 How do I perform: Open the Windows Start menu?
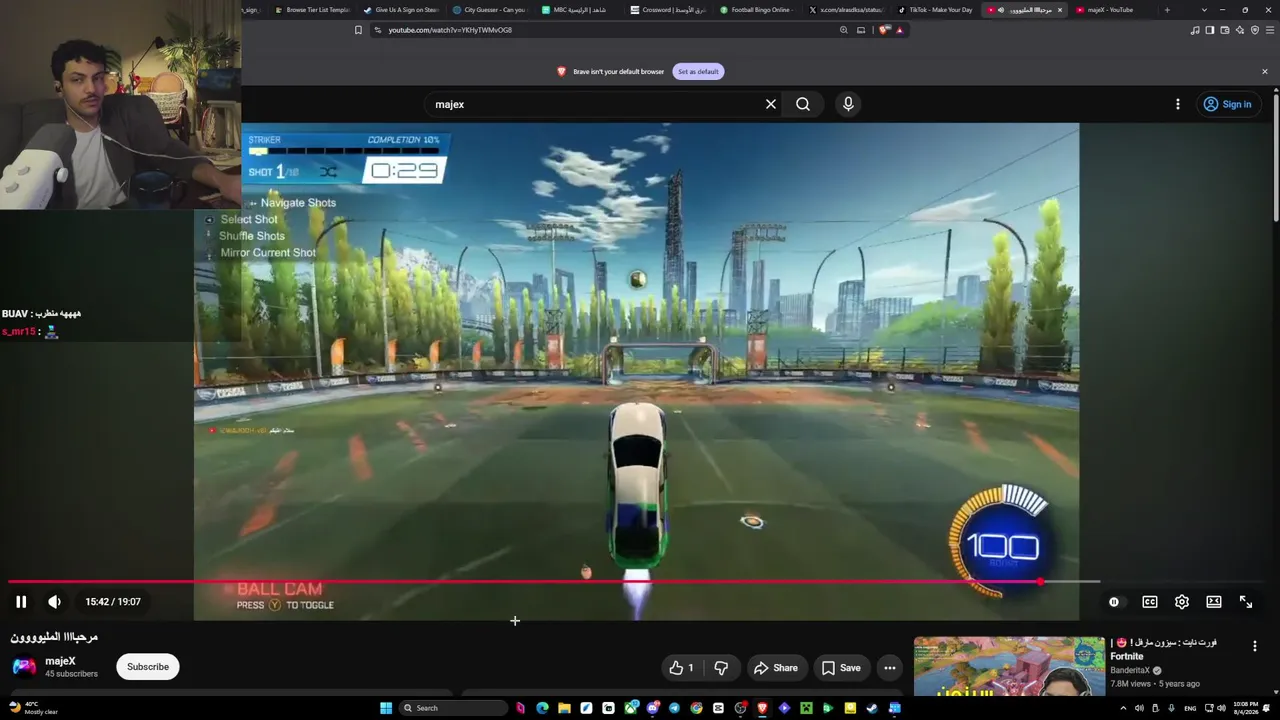(386, 708)
